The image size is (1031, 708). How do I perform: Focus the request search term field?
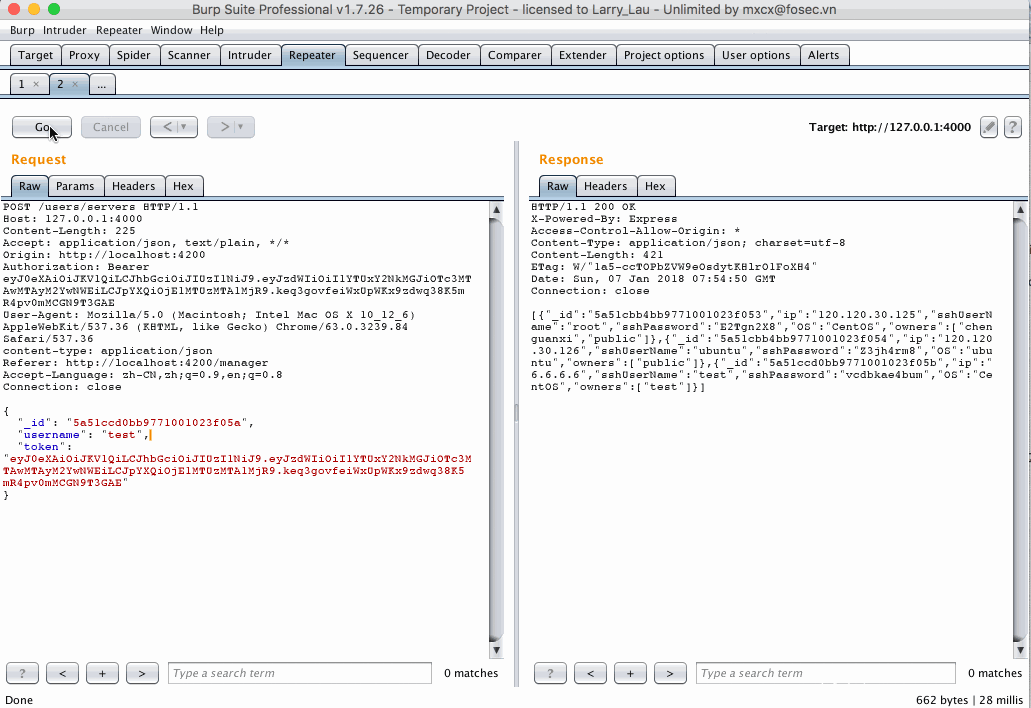point(300,673)
